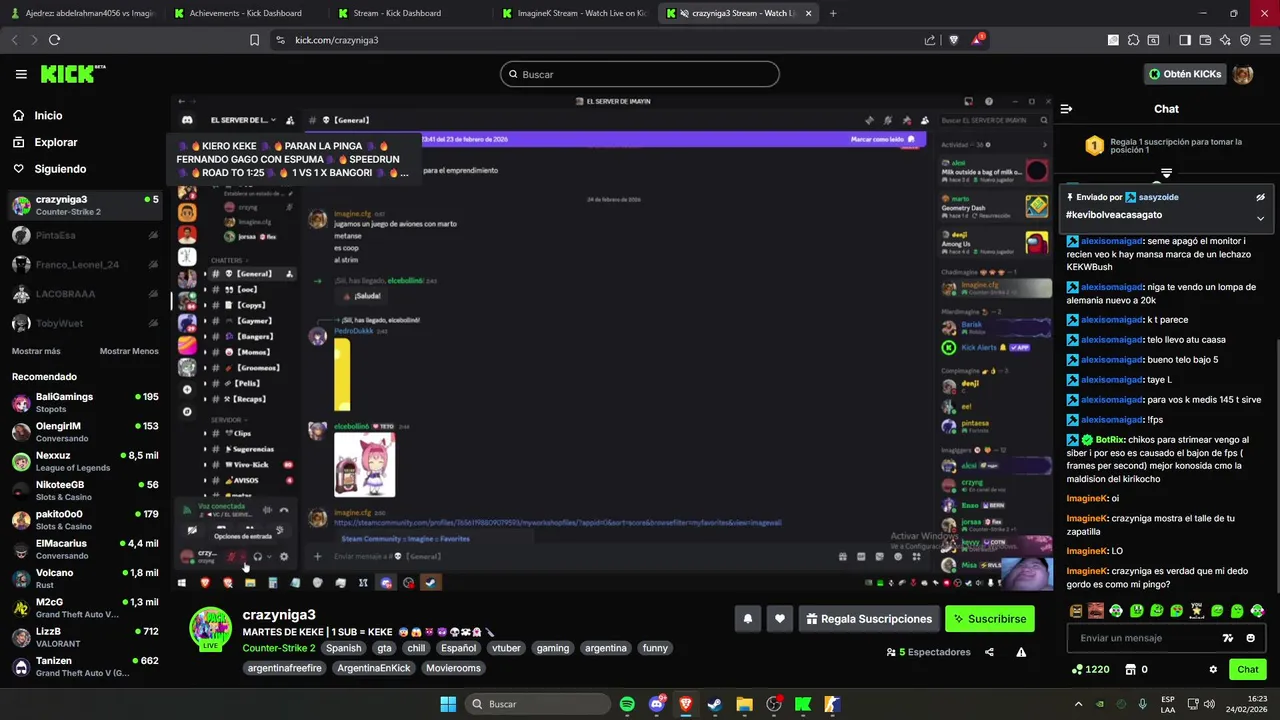The image size is (1280, 720).
Task: Click the Suscribirse button
Action: [989, 619]
